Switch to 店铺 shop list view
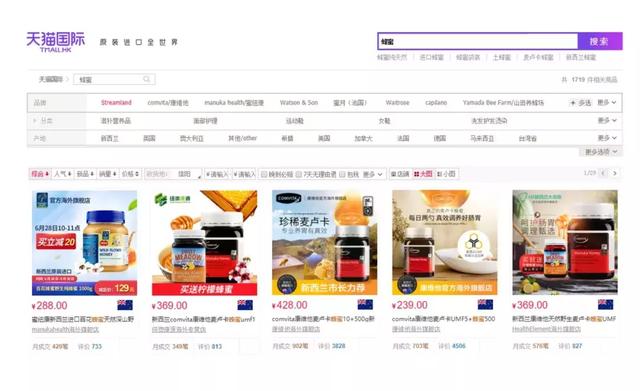This screenshot has height=391, width=640. tap(400, 174)
